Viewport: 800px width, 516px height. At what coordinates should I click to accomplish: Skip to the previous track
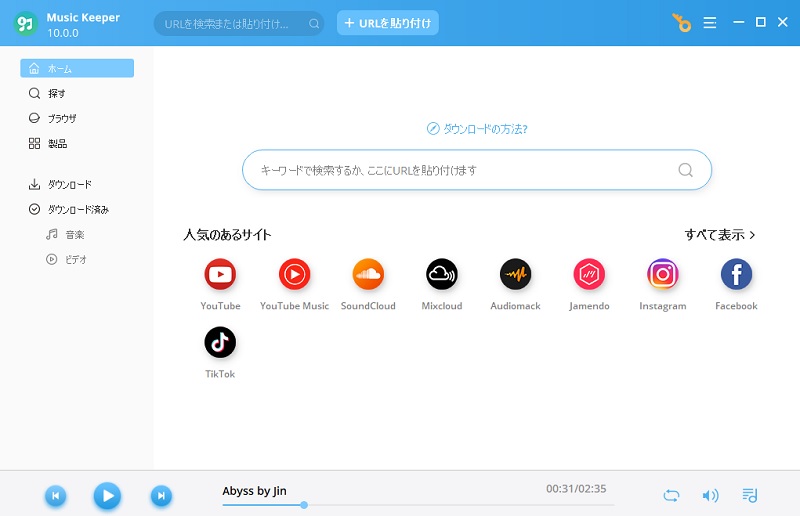(56, 496)
